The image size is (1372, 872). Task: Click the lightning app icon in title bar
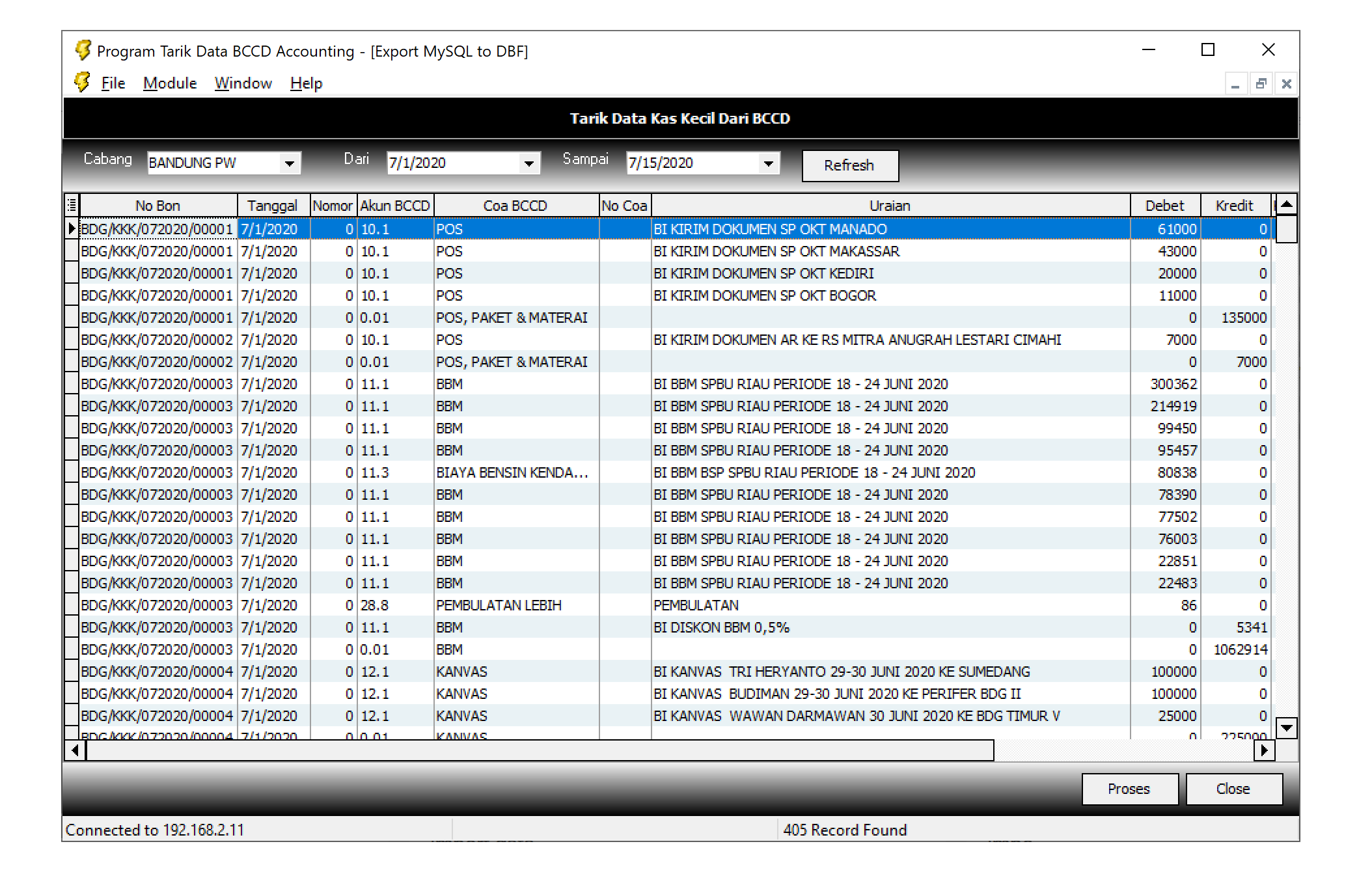click(83, 50)
